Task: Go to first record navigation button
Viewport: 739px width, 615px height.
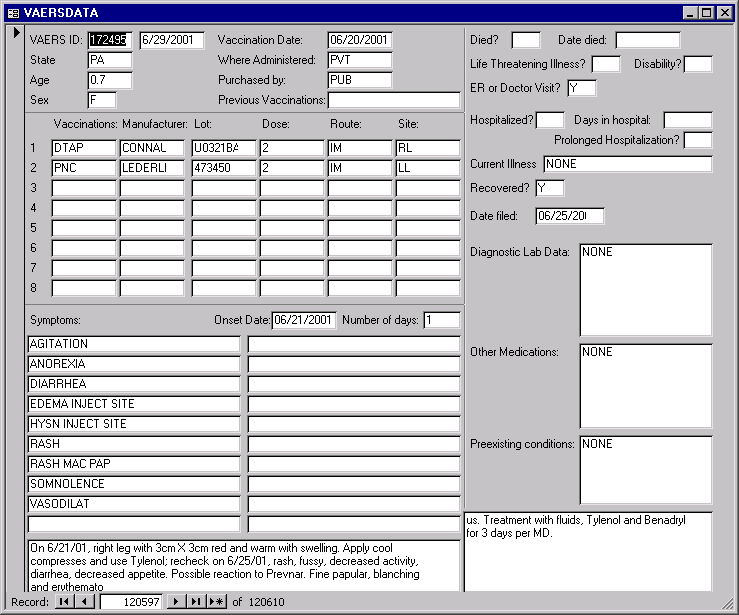Action: (64, 602)
